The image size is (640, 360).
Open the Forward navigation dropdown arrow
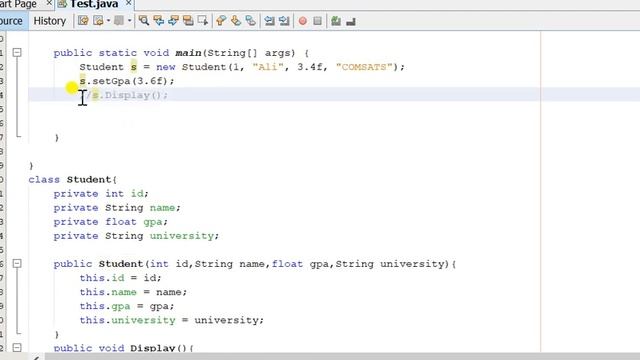(129, 21)
